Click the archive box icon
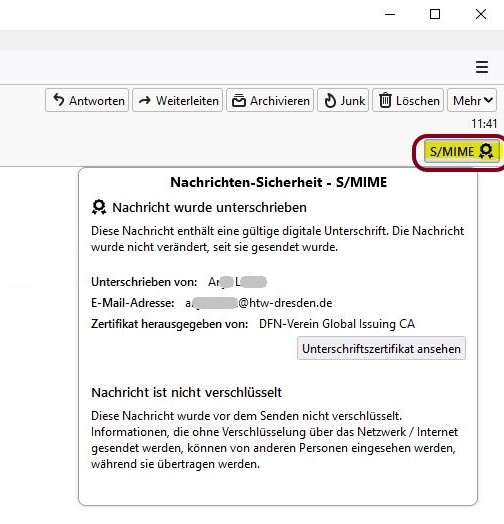 coord(239,100)
